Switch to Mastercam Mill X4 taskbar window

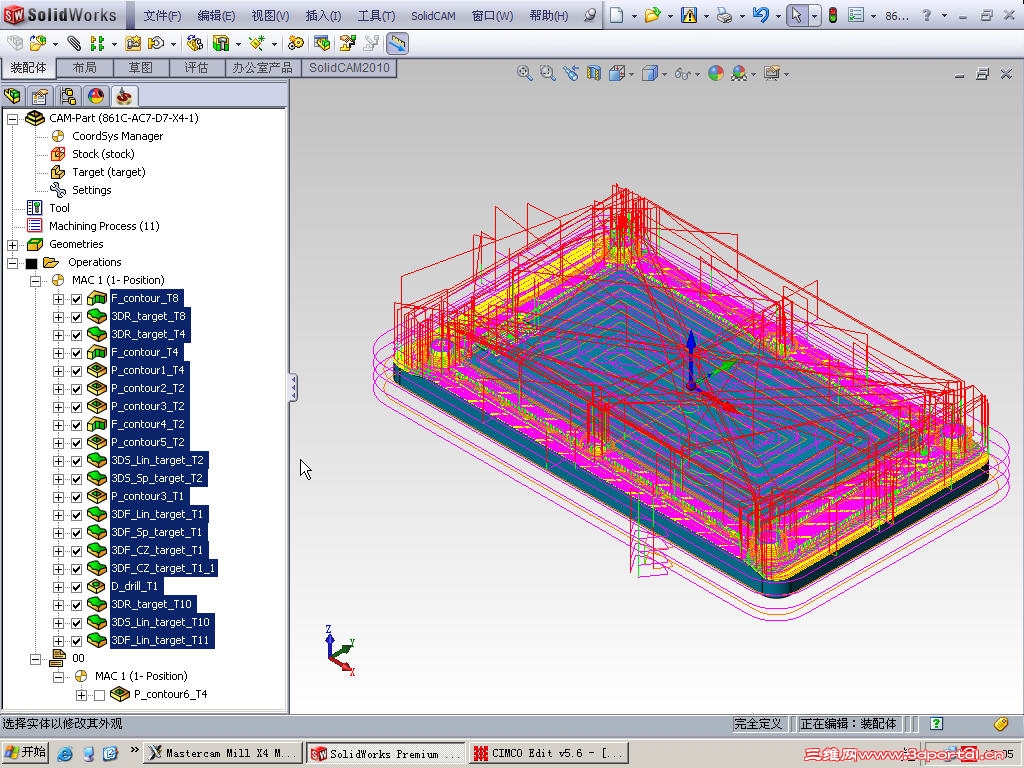[223, 753]
